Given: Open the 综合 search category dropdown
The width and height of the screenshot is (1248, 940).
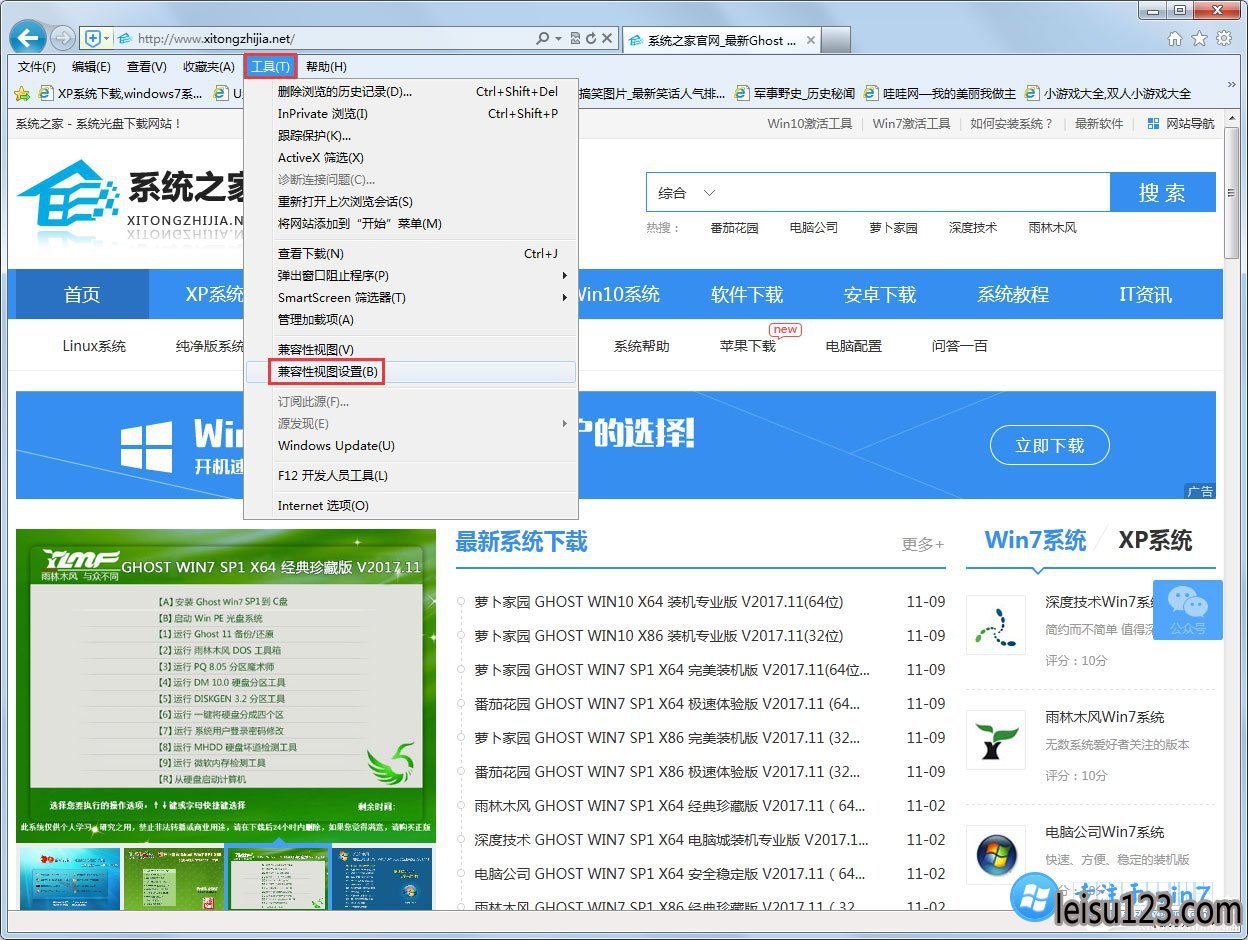Looking at the screenshot, I should pos(686,192).
